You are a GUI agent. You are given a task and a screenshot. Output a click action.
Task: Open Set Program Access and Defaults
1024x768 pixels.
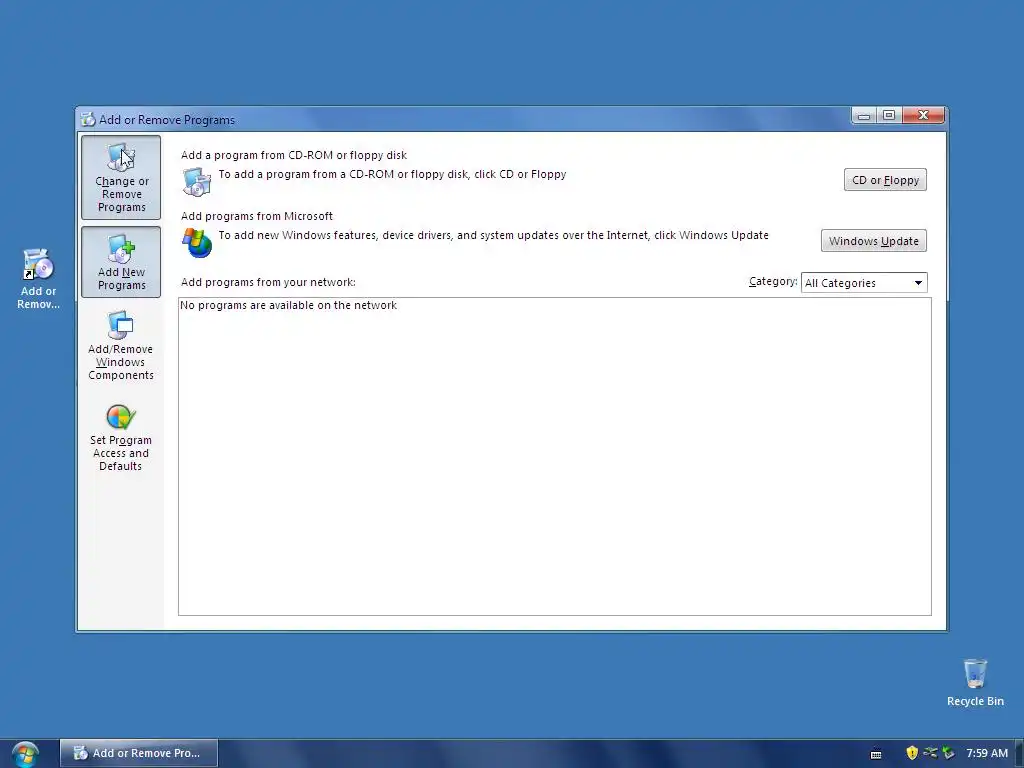tap(121, 438)
